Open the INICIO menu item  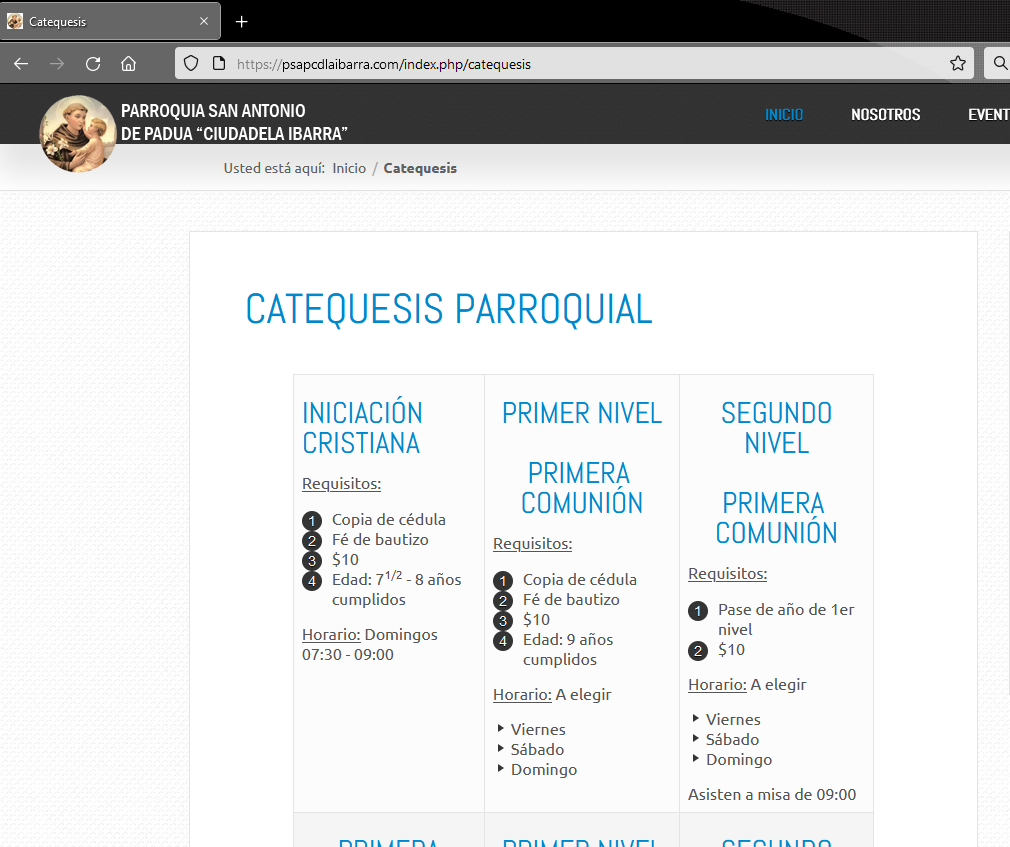click(784, 115)
